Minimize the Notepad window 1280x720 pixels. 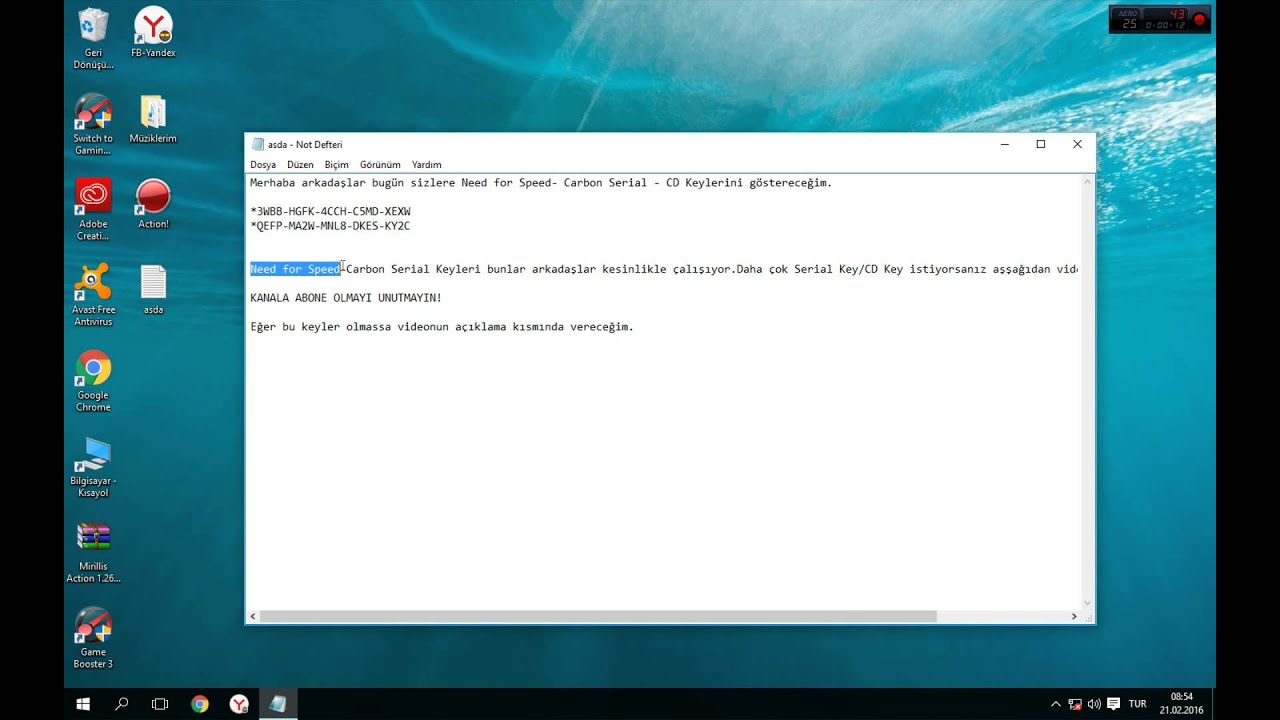click(x=1004, y=144)
